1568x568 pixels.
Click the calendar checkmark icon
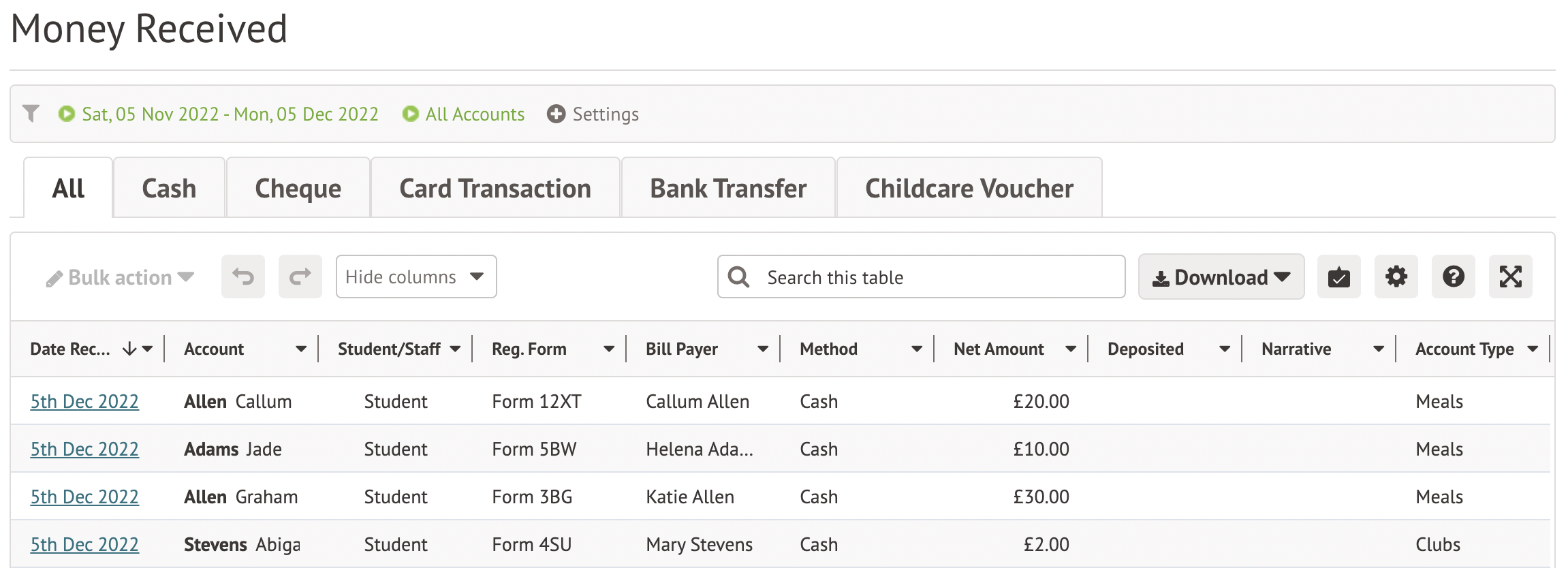(1338, 277)
